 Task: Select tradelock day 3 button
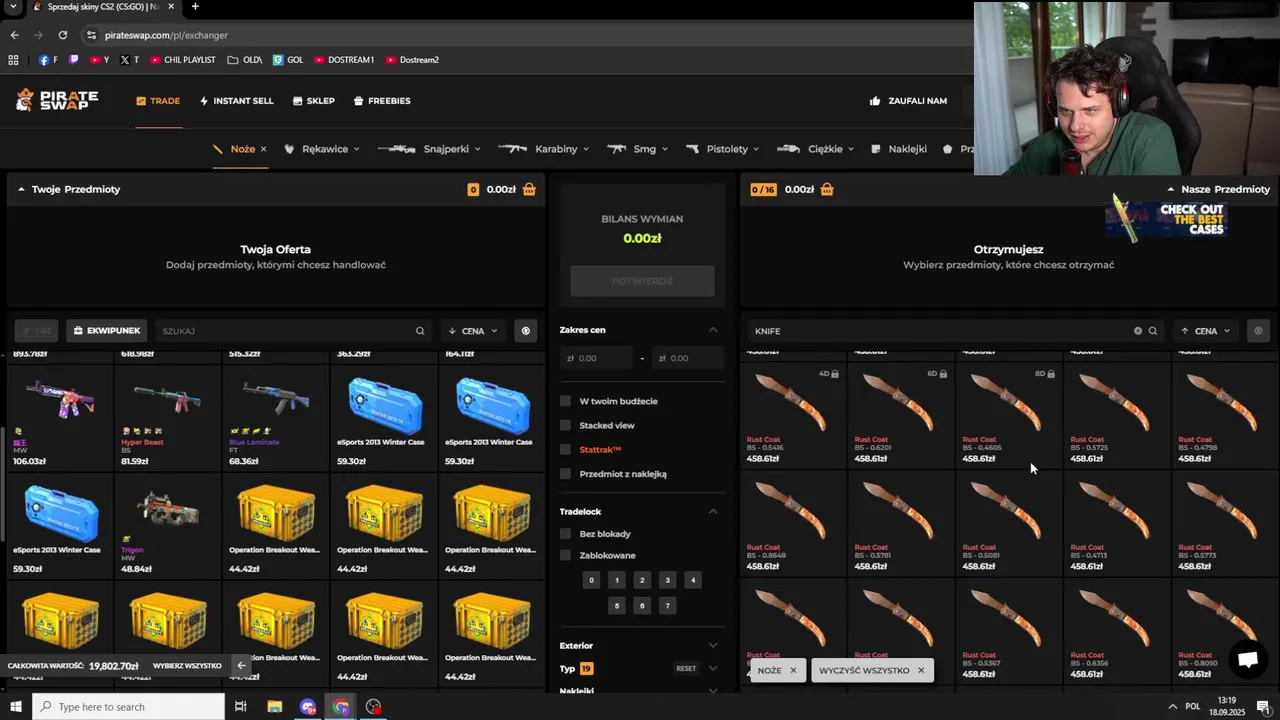667,580
